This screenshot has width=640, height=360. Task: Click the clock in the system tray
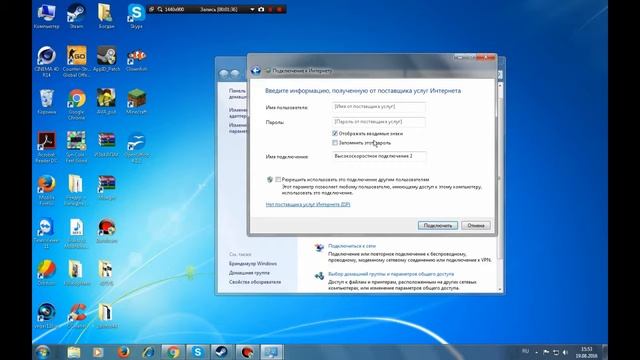[587, 353]
